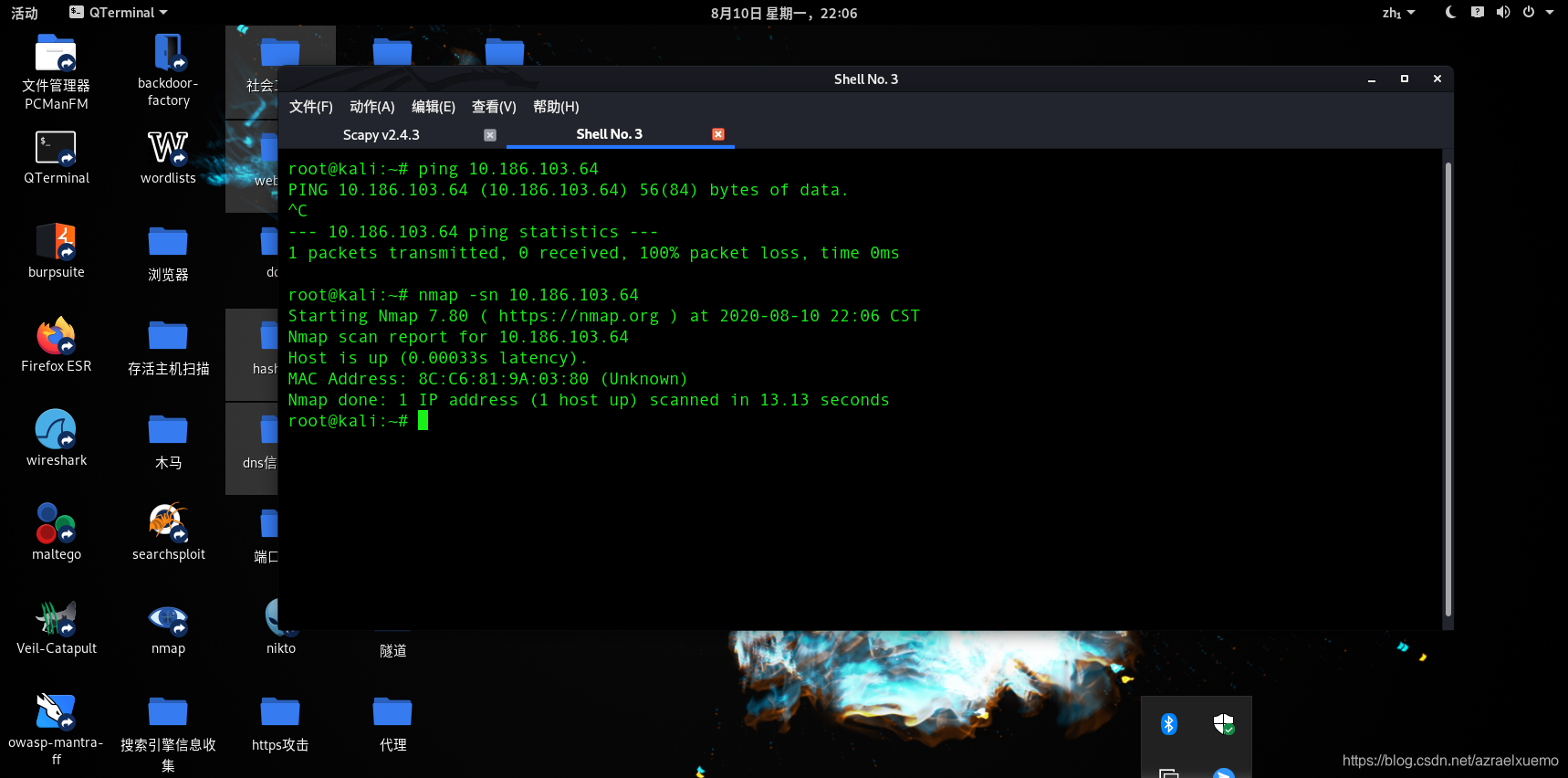Launch the nmap desktop shortcut
The image size is (1568, 778).
pos(168,627)
